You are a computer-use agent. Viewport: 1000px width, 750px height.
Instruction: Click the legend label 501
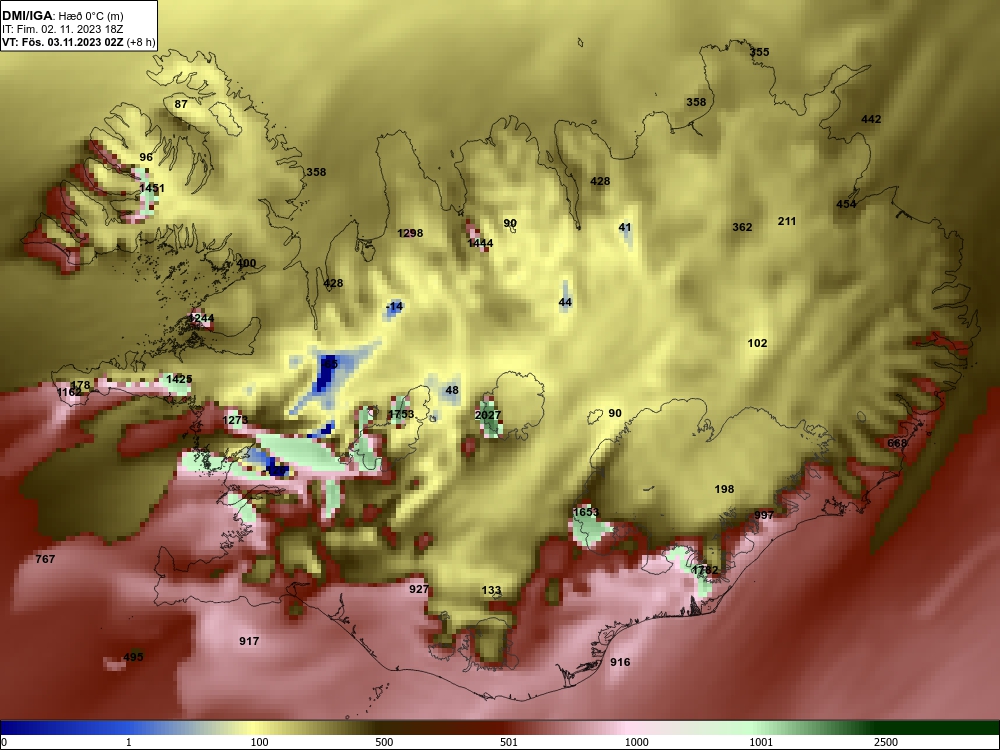pyautogui.click(x=509, y=742)
